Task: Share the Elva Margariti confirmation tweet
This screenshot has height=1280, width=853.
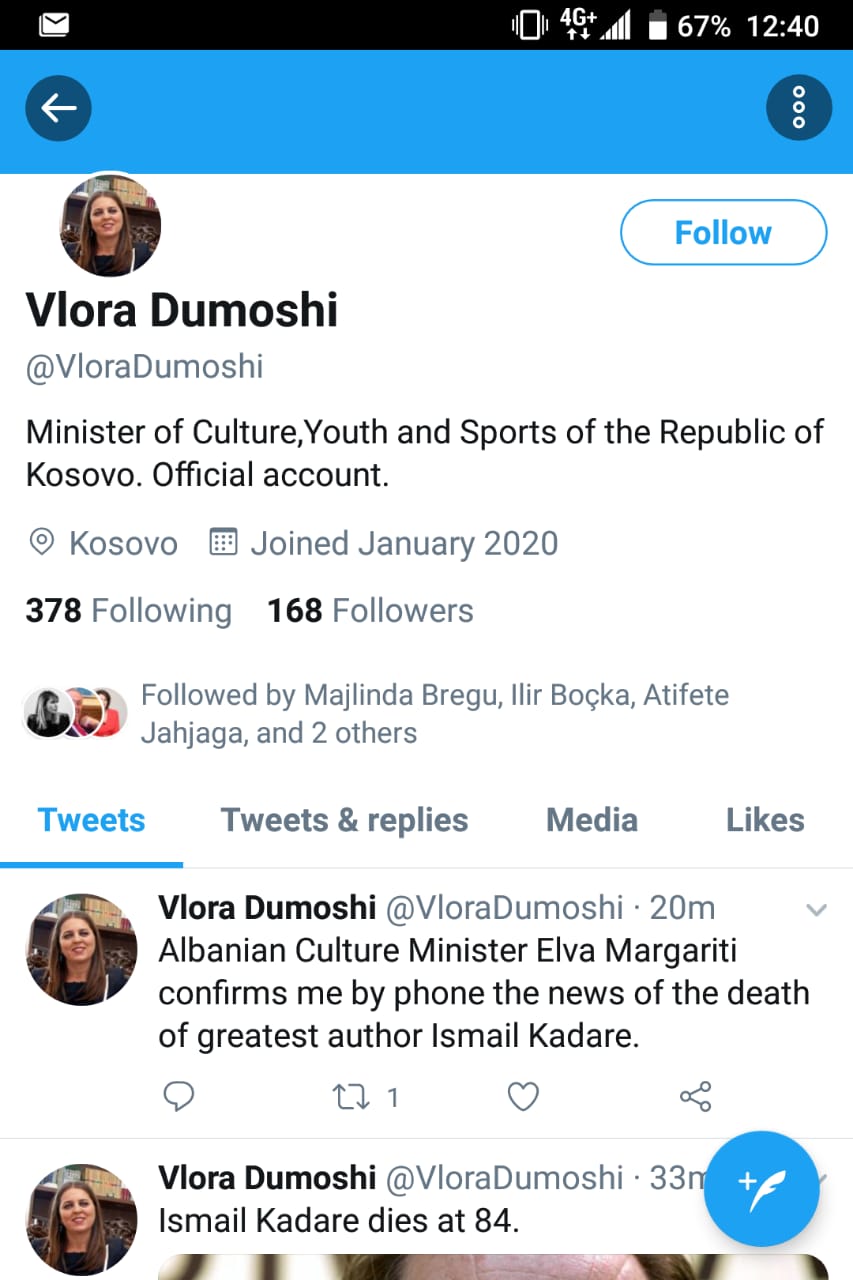Action: click(x=695, y=1097)
